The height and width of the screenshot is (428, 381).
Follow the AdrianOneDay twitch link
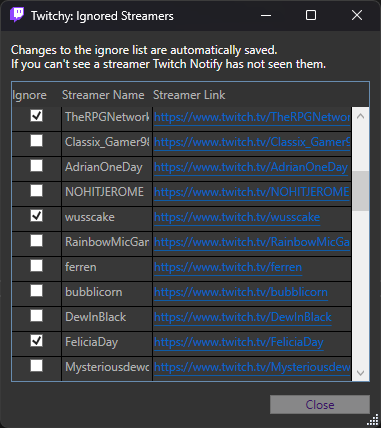[x=251, y=167]
